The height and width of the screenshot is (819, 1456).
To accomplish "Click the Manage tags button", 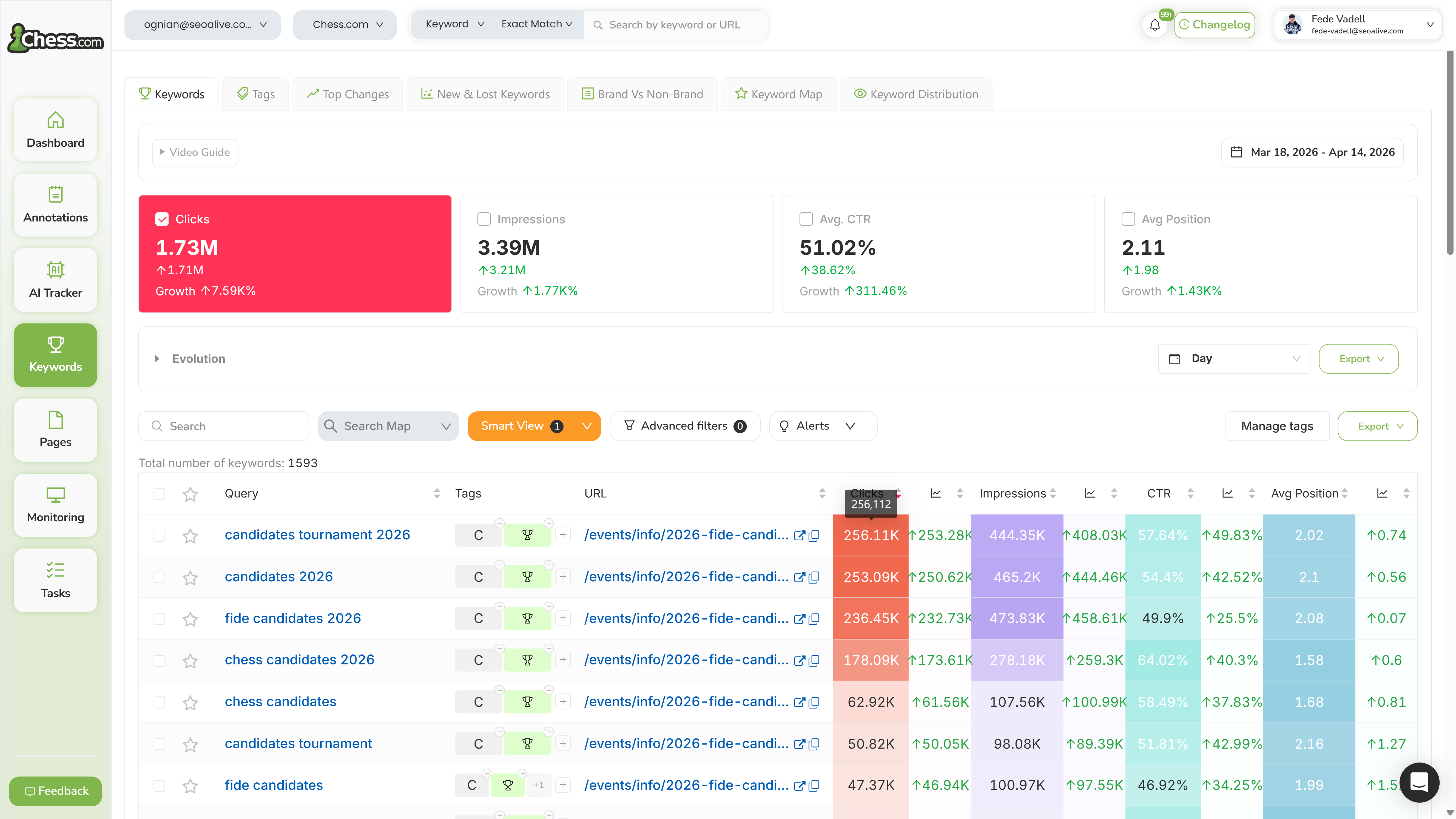I will 1277,426.
